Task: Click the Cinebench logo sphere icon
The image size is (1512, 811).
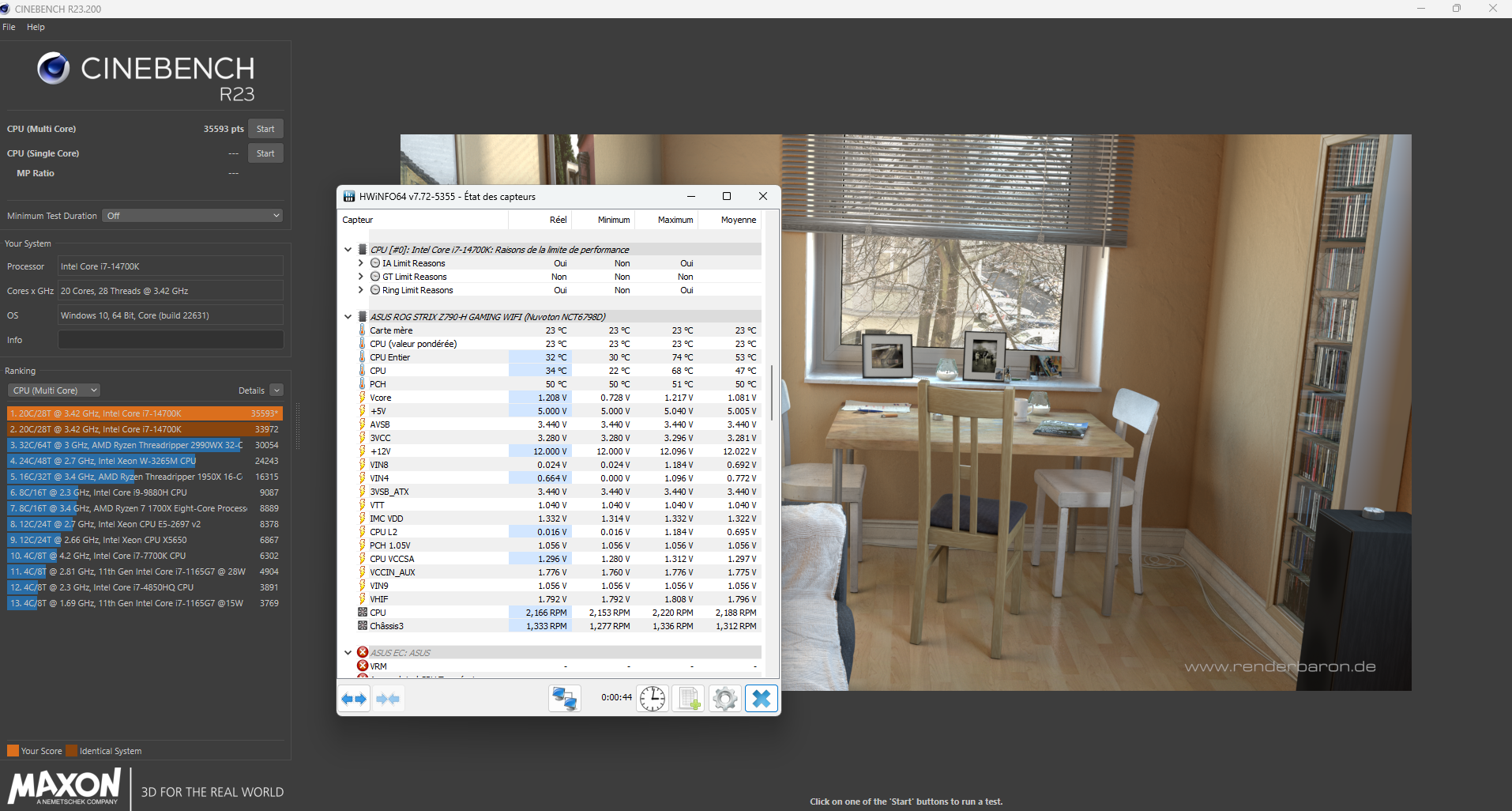Action: [54, 69]
